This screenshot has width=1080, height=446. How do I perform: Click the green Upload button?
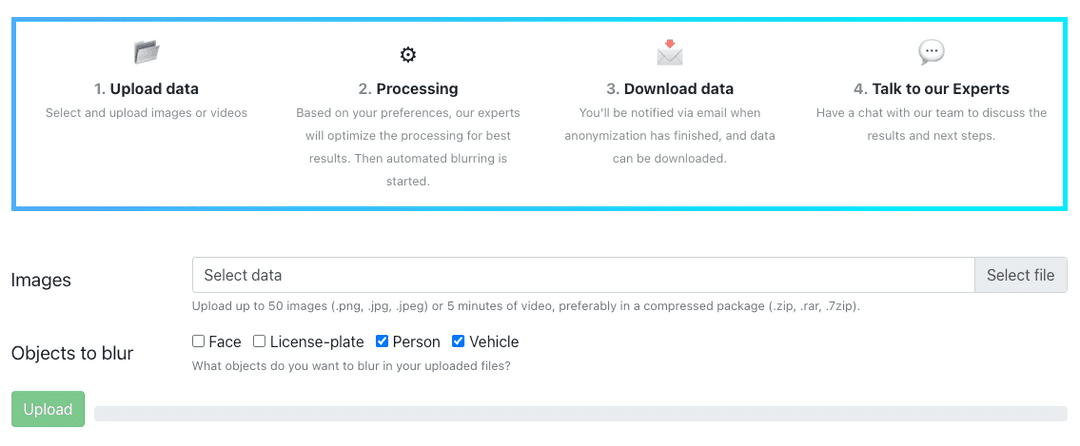pyautogui.click(x=48, y=410)
